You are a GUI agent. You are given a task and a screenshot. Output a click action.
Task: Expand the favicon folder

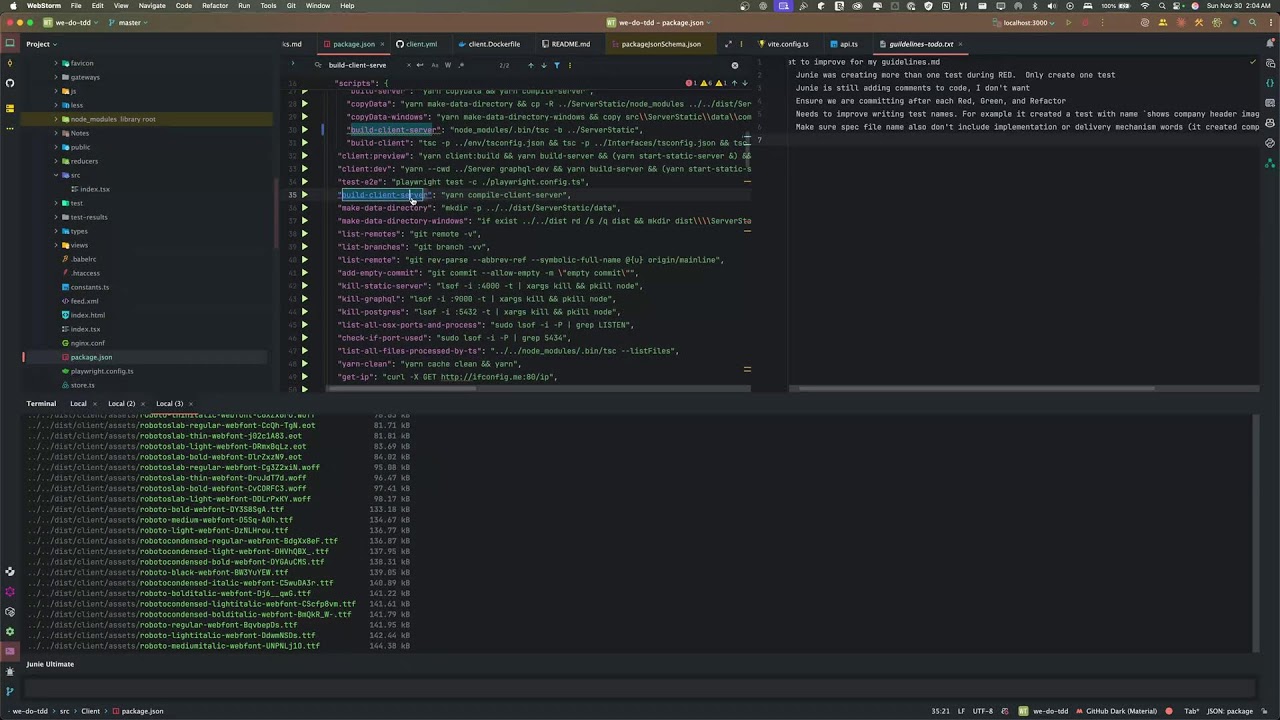coord(56,63)
